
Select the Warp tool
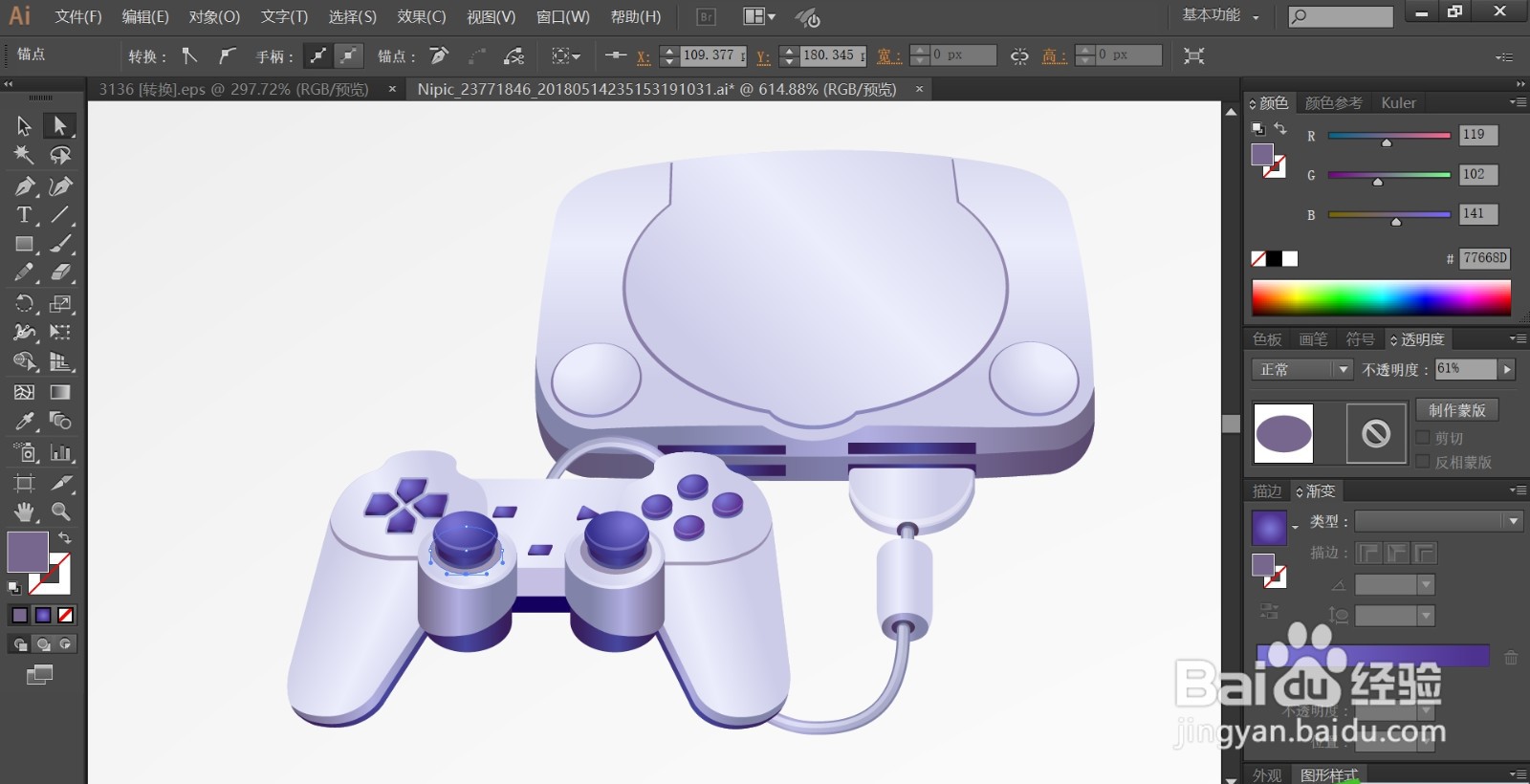pyautogui.click(x=24, y=332)
